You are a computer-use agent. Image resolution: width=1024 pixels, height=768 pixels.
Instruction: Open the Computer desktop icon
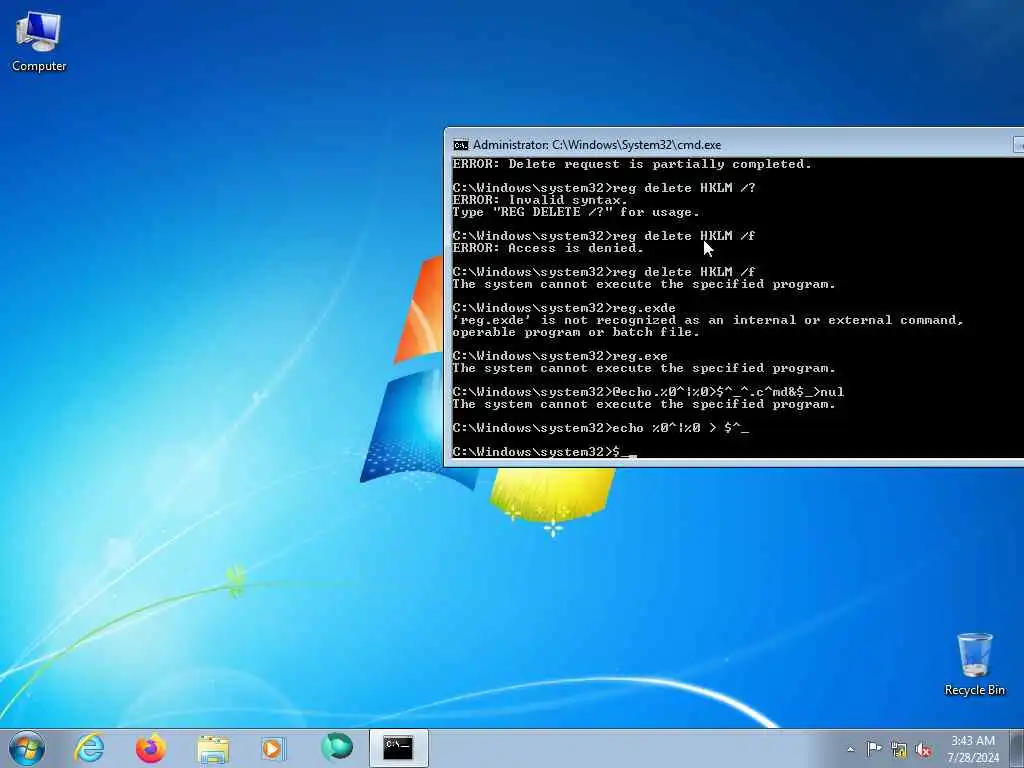[x=39, y=41]
